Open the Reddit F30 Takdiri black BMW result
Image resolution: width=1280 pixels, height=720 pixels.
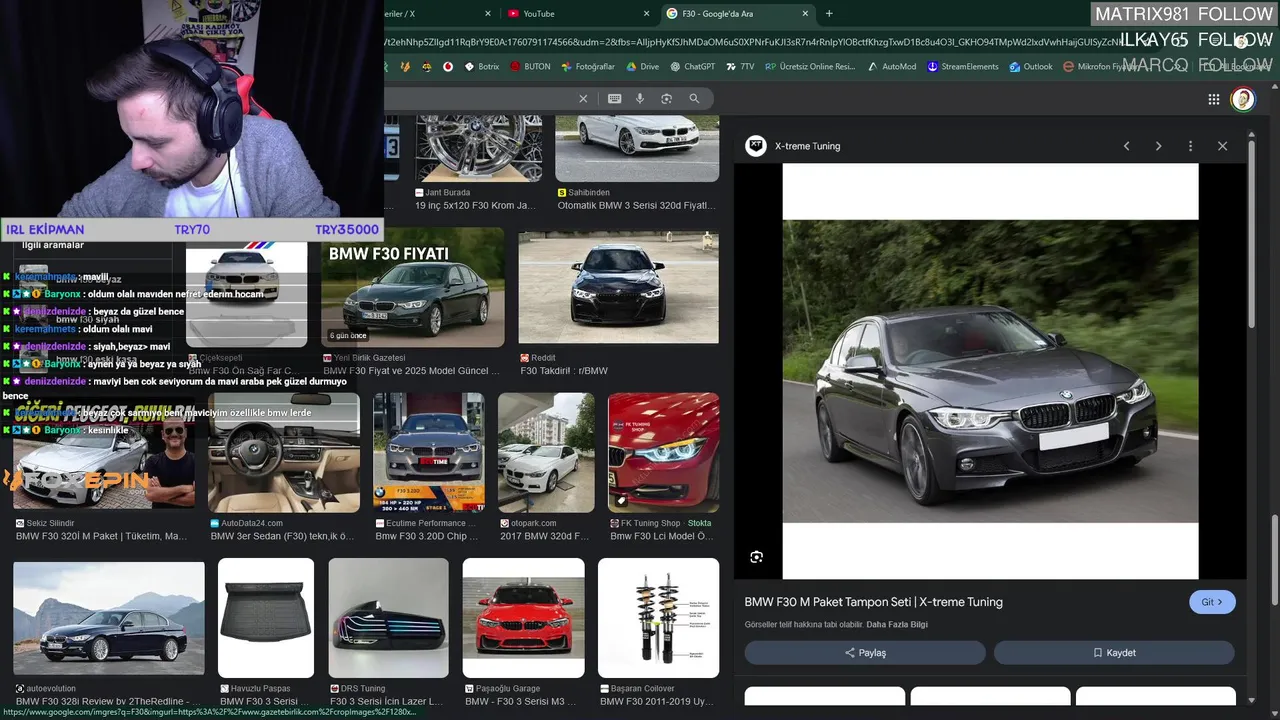click(618, 288)
